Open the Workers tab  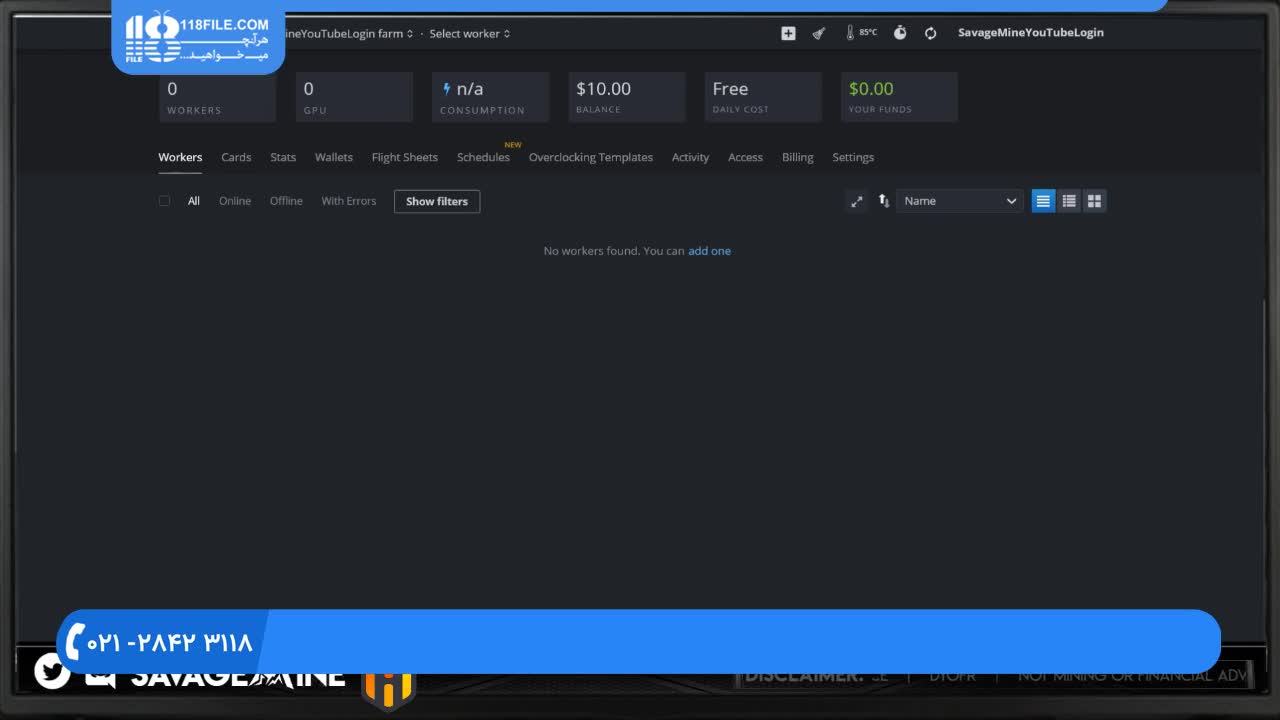click(x=180, y=157)
